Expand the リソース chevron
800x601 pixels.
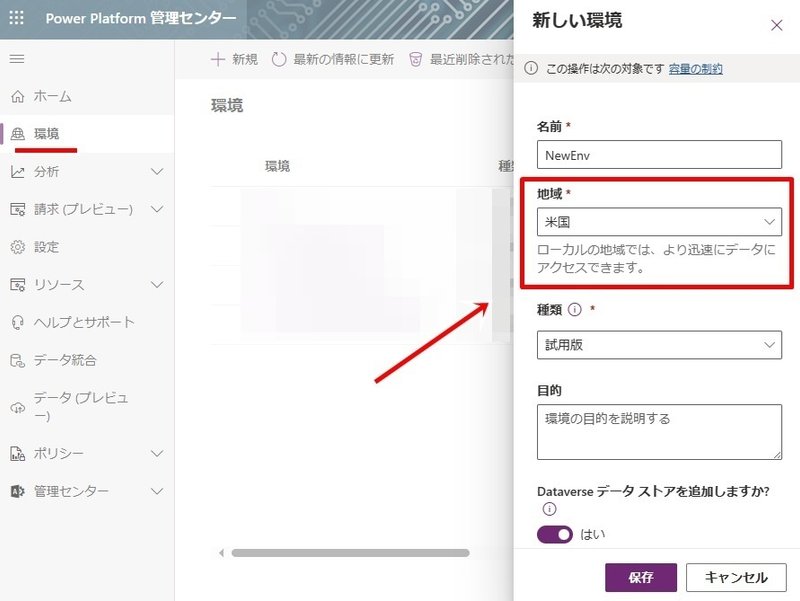[x=157, y=285]
